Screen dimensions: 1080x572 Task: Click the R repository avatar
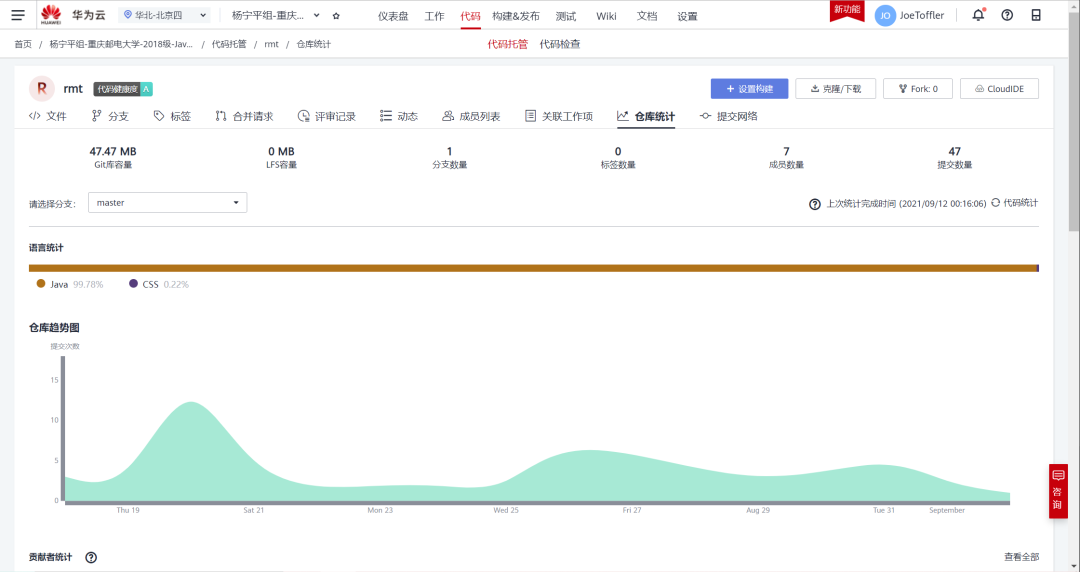42,88
